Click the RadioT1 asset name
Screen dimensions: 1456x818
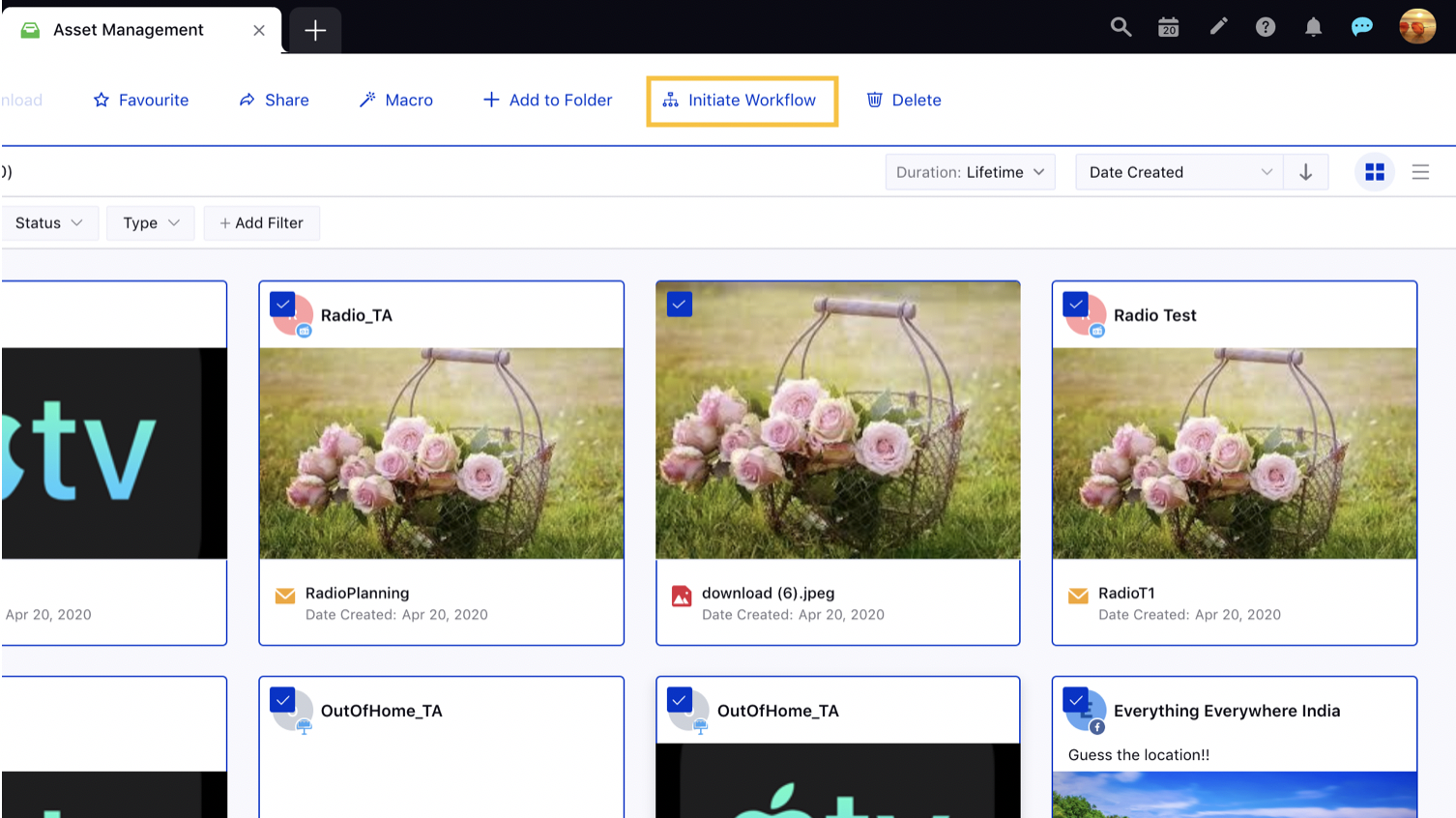pyautogui.click(x=1126, y=593)
